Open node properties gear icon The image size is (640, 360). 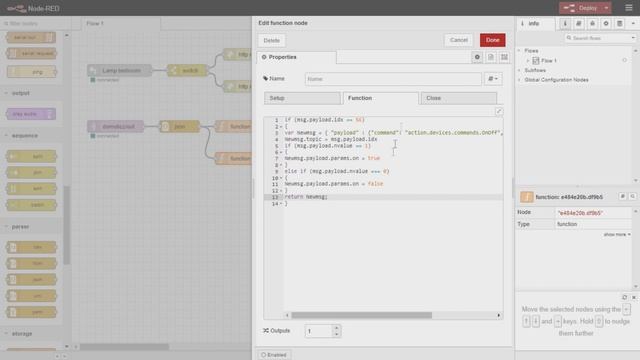pyautogui.click(x=477, y=57)
